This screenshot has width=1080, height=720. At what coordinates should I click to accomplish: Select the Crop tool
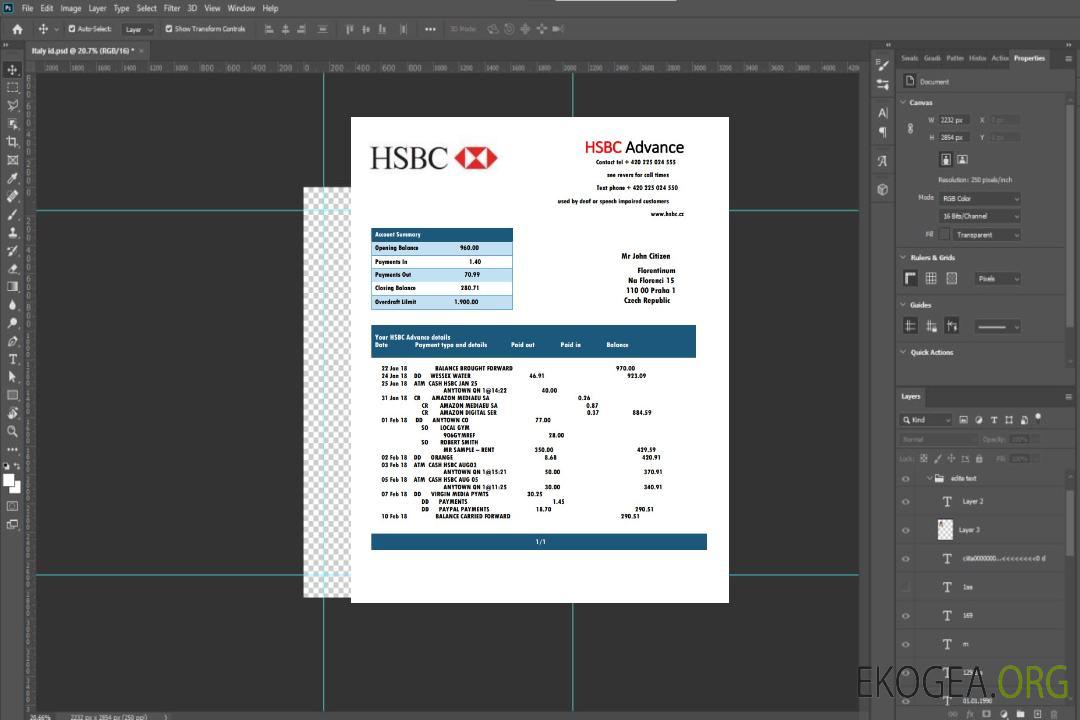12,142
